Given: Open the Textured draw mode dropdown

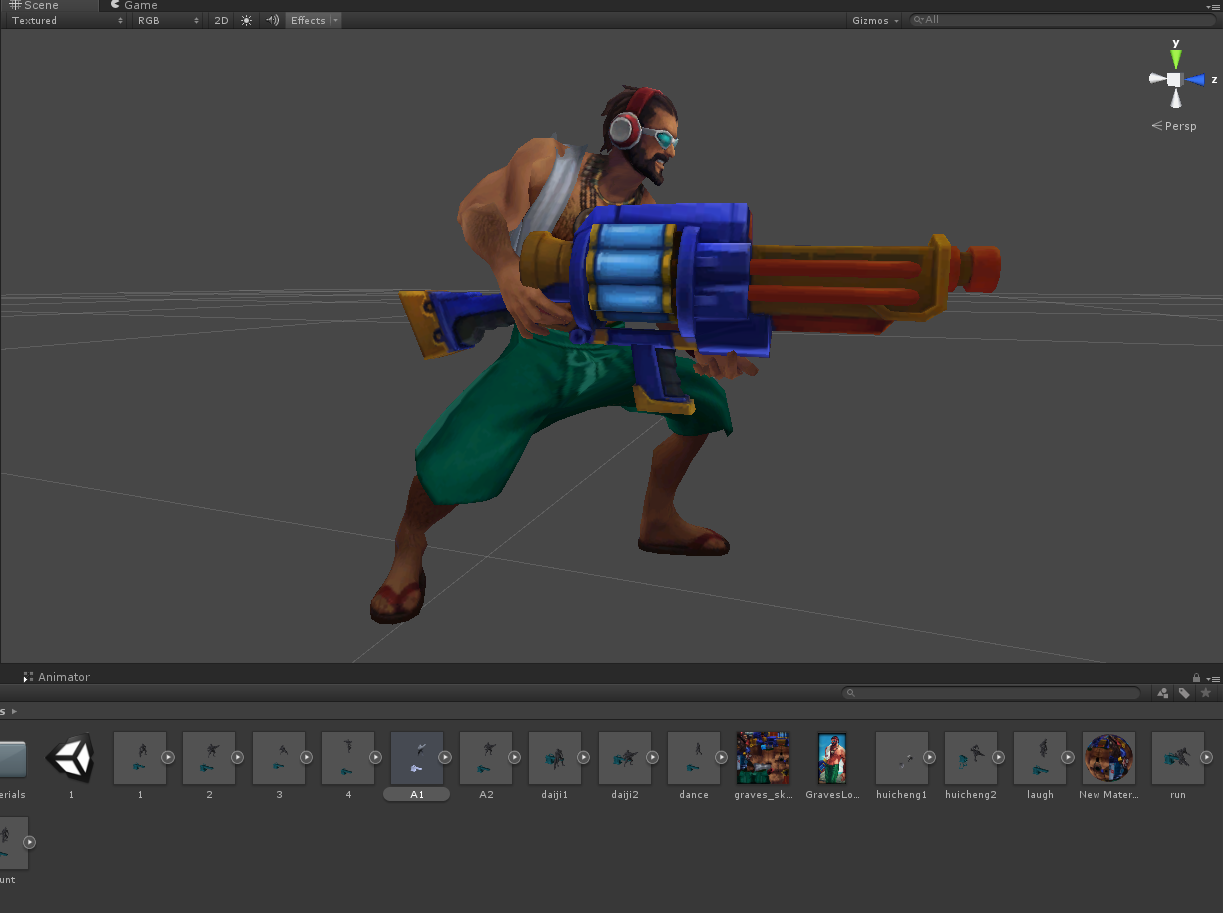Looking at the screenshot, I should pos(66,20).
